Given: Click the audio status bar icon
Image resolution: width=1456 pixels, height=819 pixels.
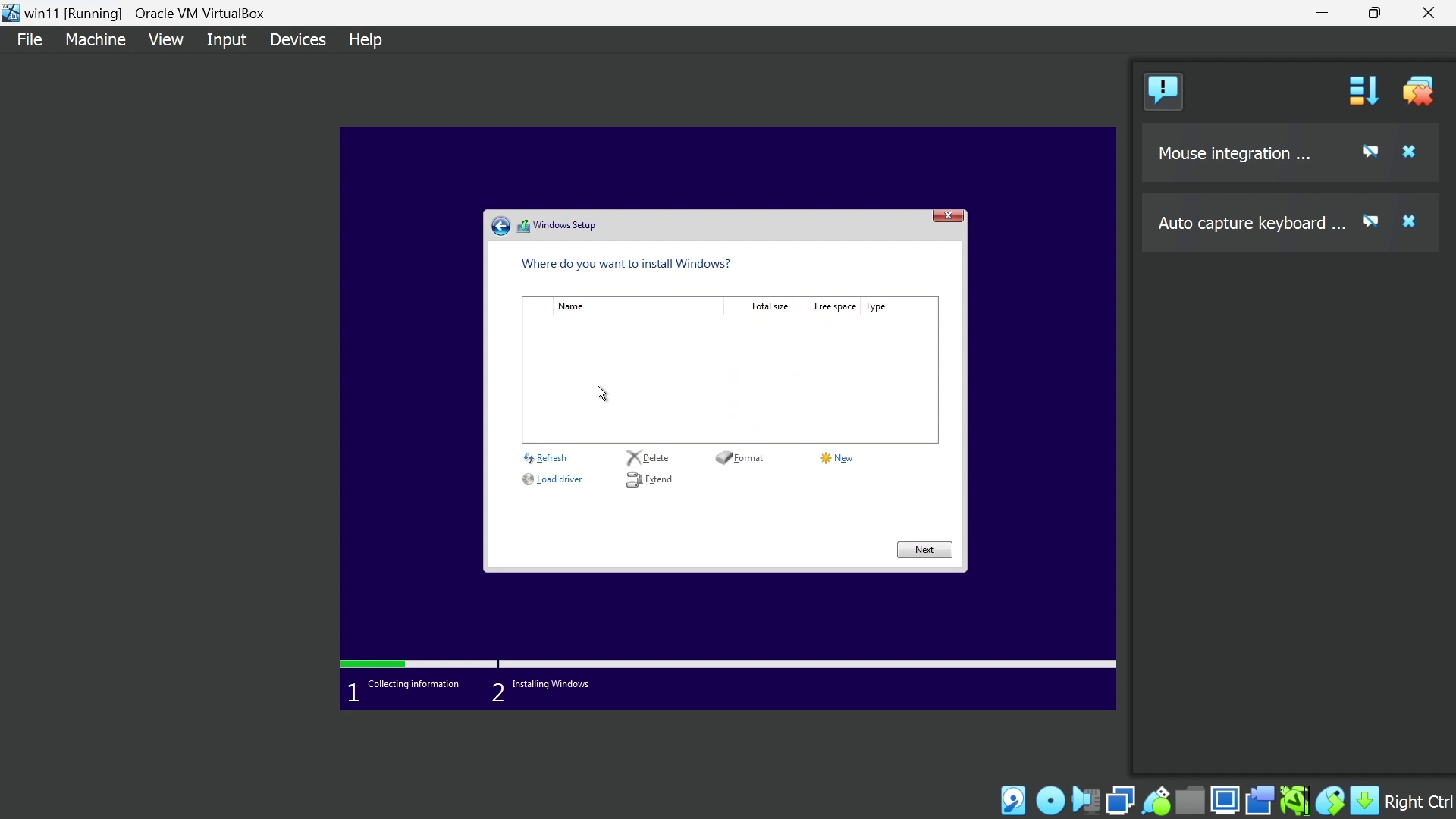Looking at the screenshot, I should click(1086, 801).
